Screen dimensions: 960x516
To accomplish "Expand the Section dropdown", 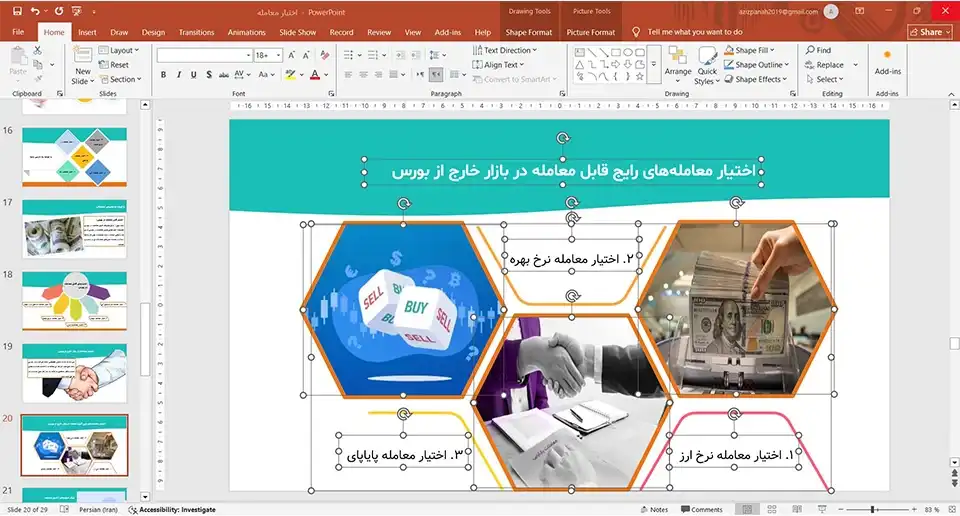I will point(120,79).
